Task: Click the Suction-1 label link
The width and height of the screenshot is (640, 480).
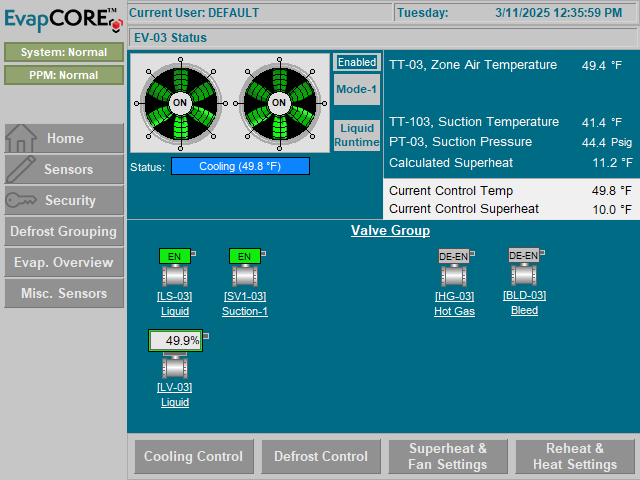Action: 245,311
